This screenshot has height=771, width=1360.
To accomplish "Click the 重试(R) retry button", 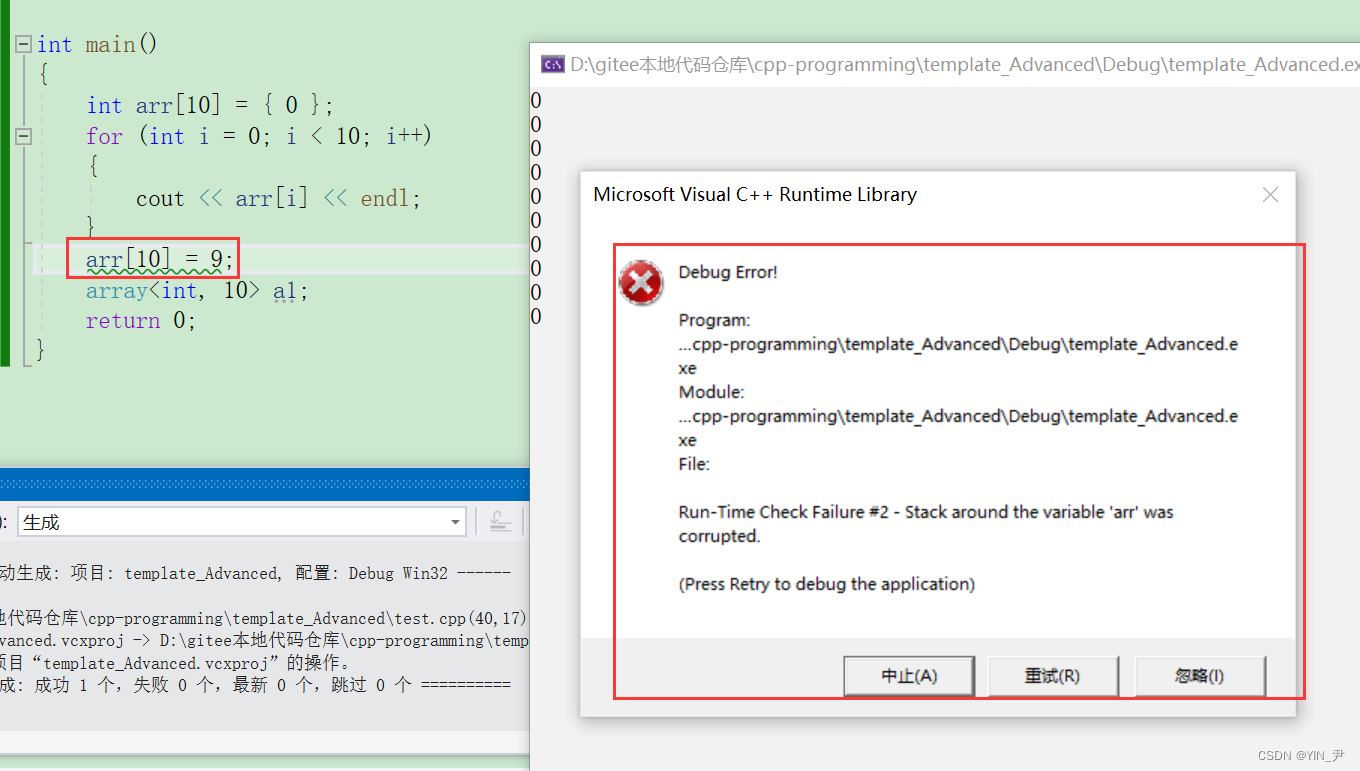I will pos(1053,676).
